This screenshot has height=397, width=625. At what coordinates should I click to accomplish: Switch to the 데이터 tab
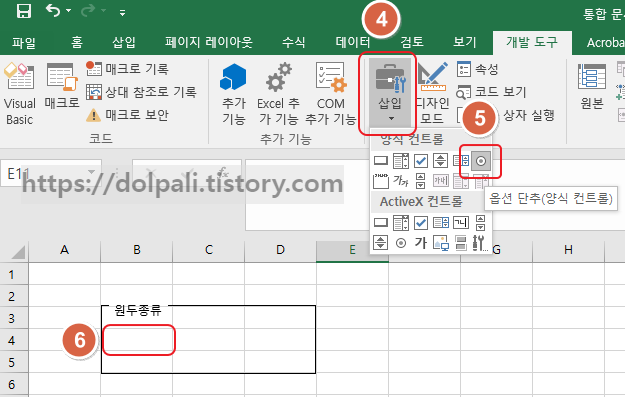352,42
